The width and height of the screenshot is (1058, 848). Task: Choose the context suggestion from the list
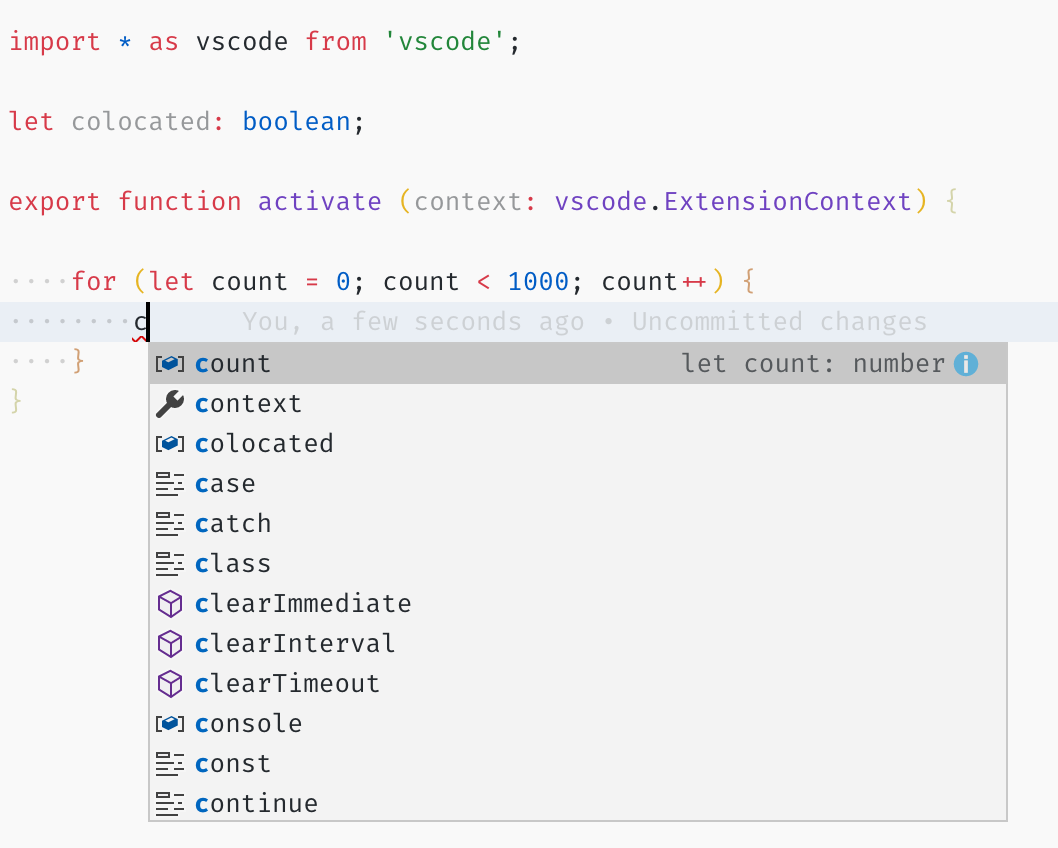pos(248,404)
